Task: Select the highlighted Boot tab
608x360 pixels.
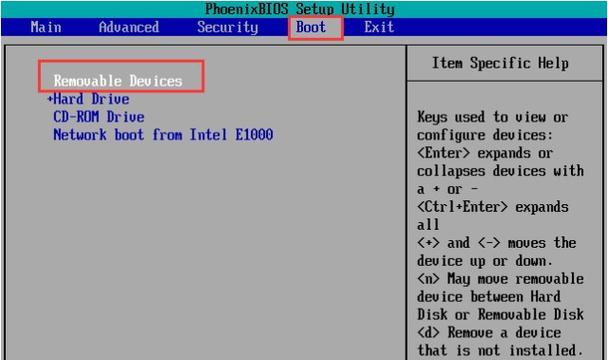Action: [x=311, y=27]
